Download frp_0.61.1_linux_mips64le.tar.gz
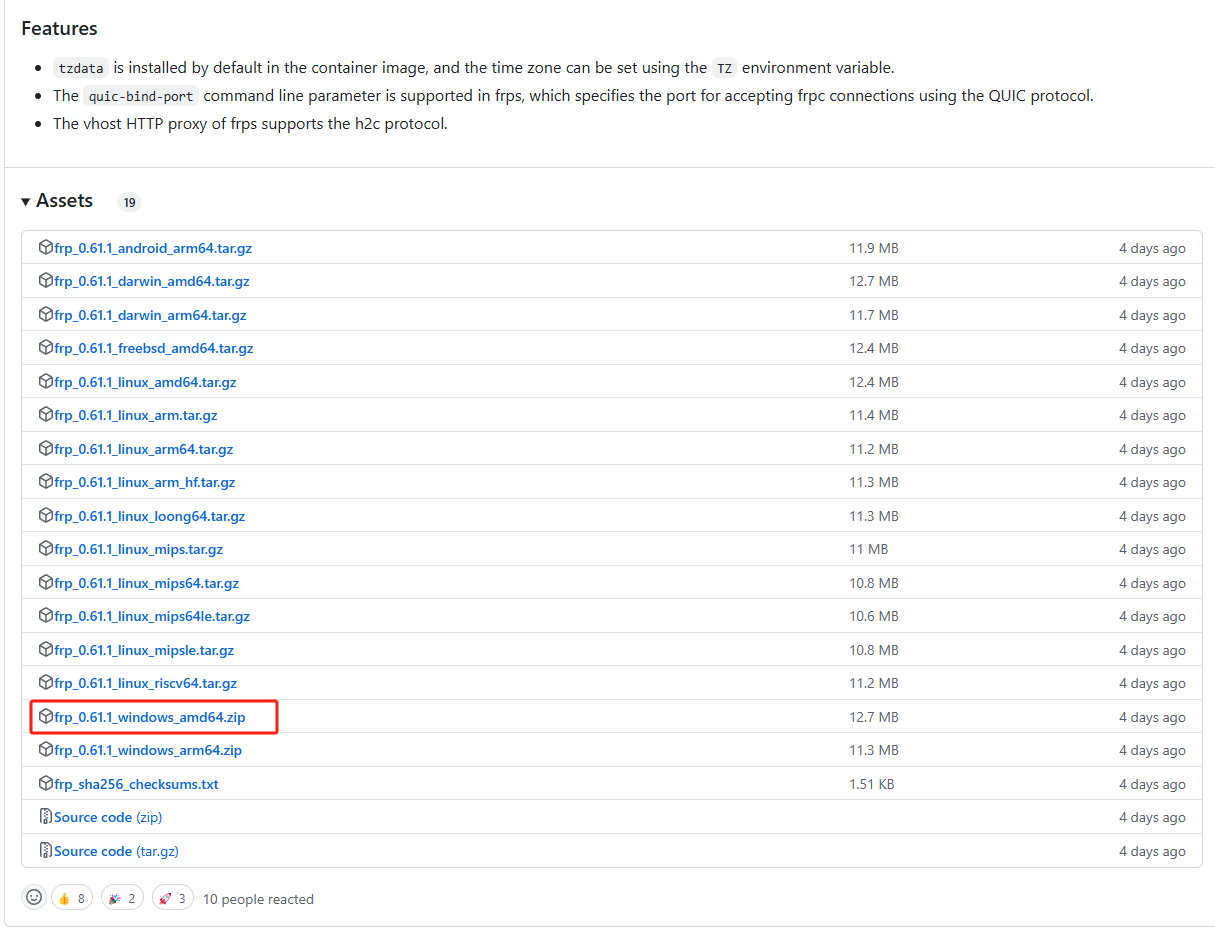The width and height of the screenshot is (1215, 933). [152, 616]
